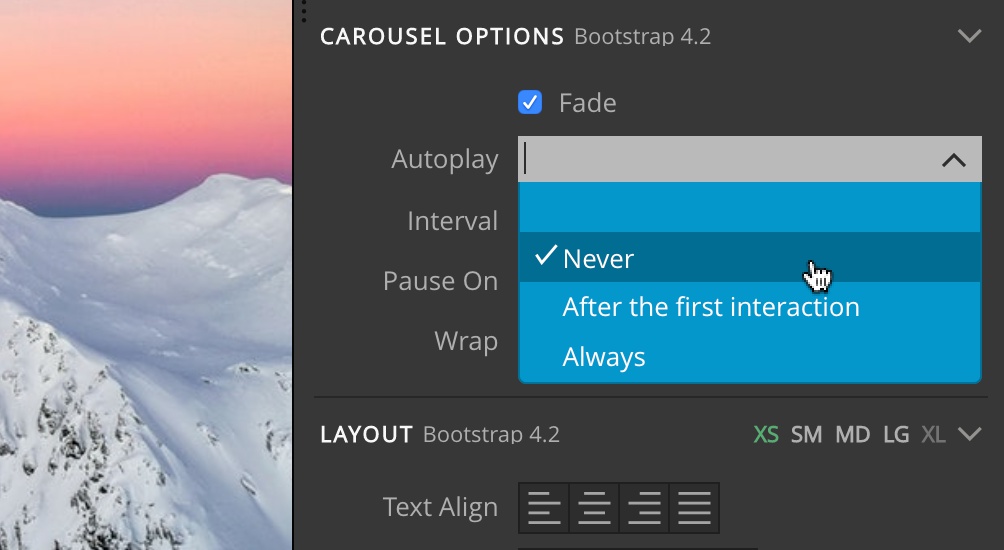Select the justify text align icon
Viewport: 1004px width, 550px height.
coord(694,508)
